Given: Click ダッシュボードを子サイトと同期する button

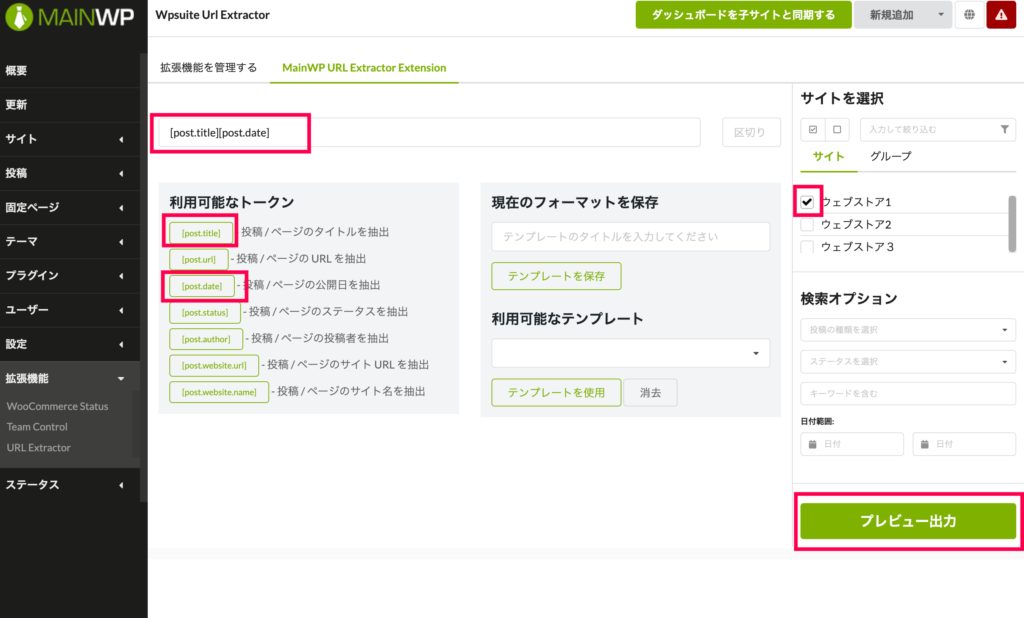Looking at the screenshot, I should (743, 14).
